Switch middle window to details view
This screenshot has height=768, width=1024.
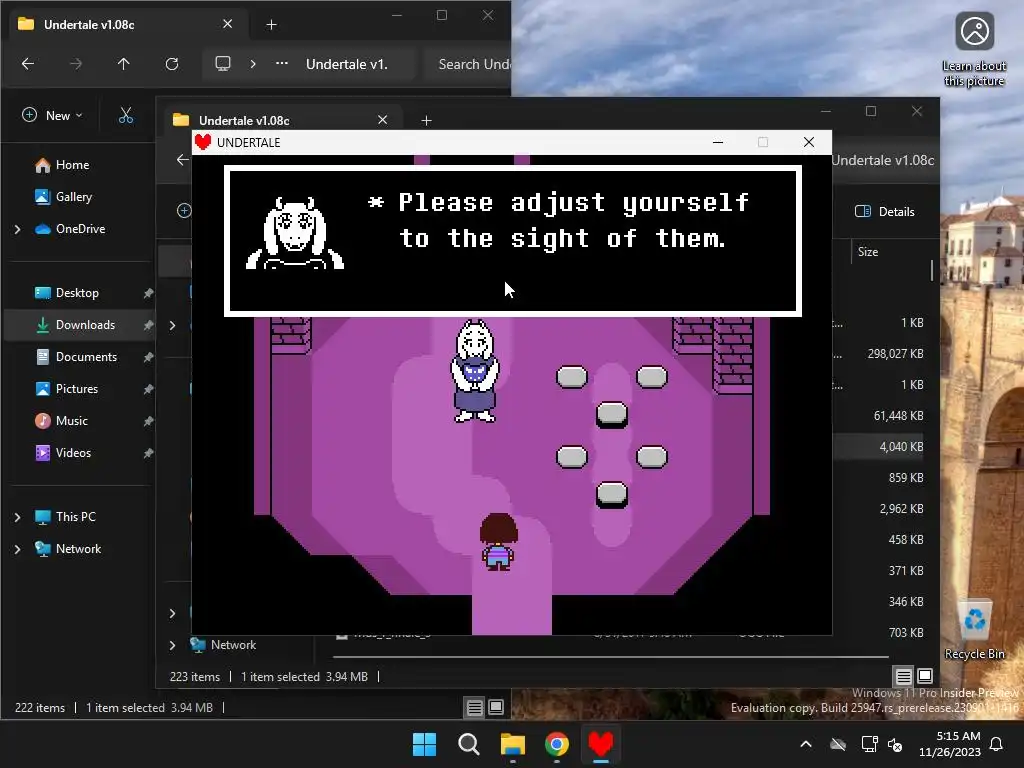click(x=904, y=677)
